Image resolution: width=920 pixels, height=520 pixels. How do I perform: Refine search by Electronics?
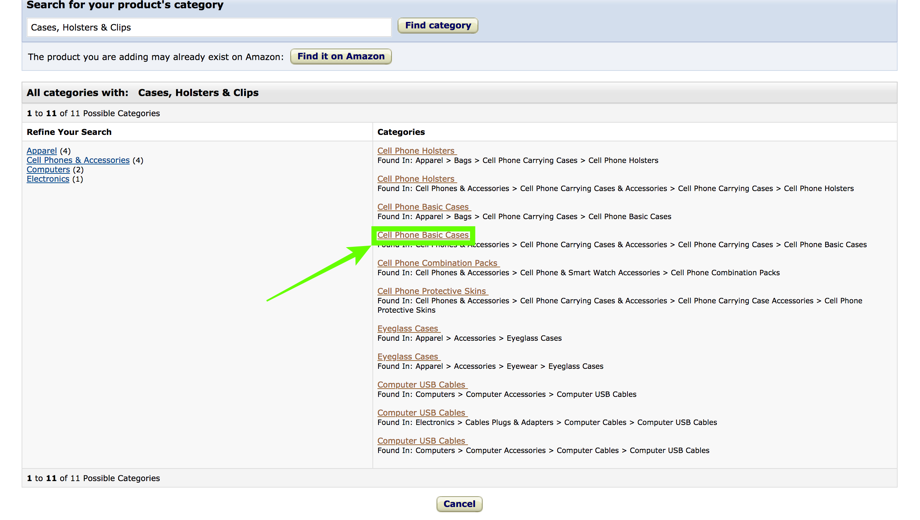48,179
